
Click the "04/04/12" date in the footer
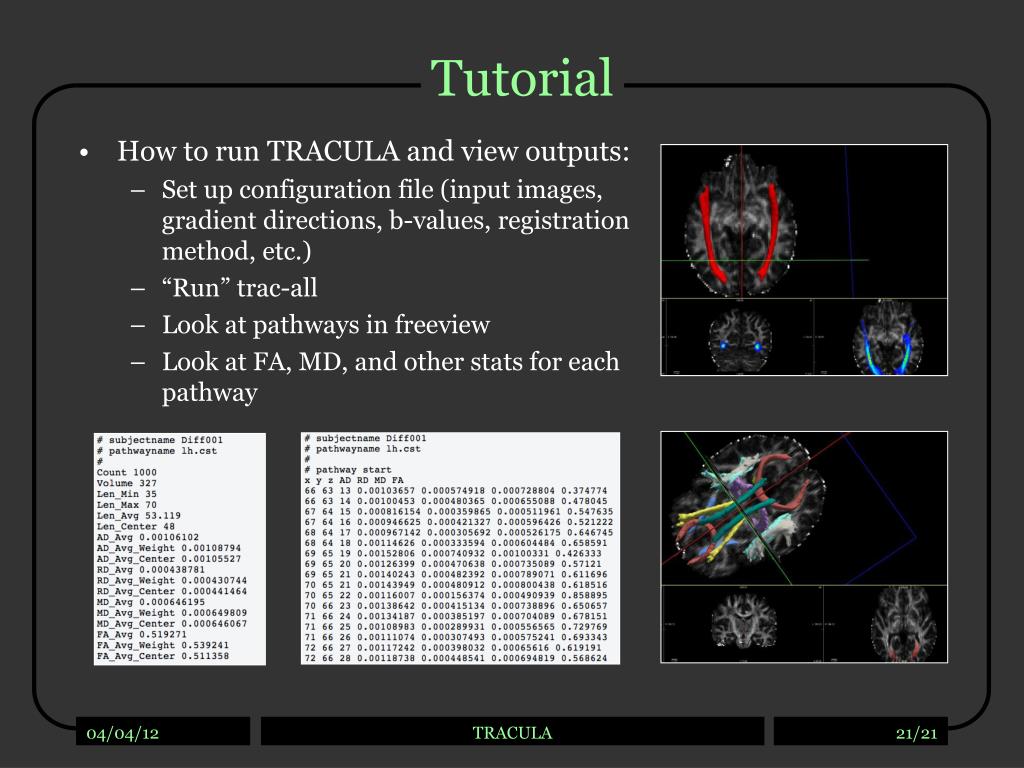123,733
